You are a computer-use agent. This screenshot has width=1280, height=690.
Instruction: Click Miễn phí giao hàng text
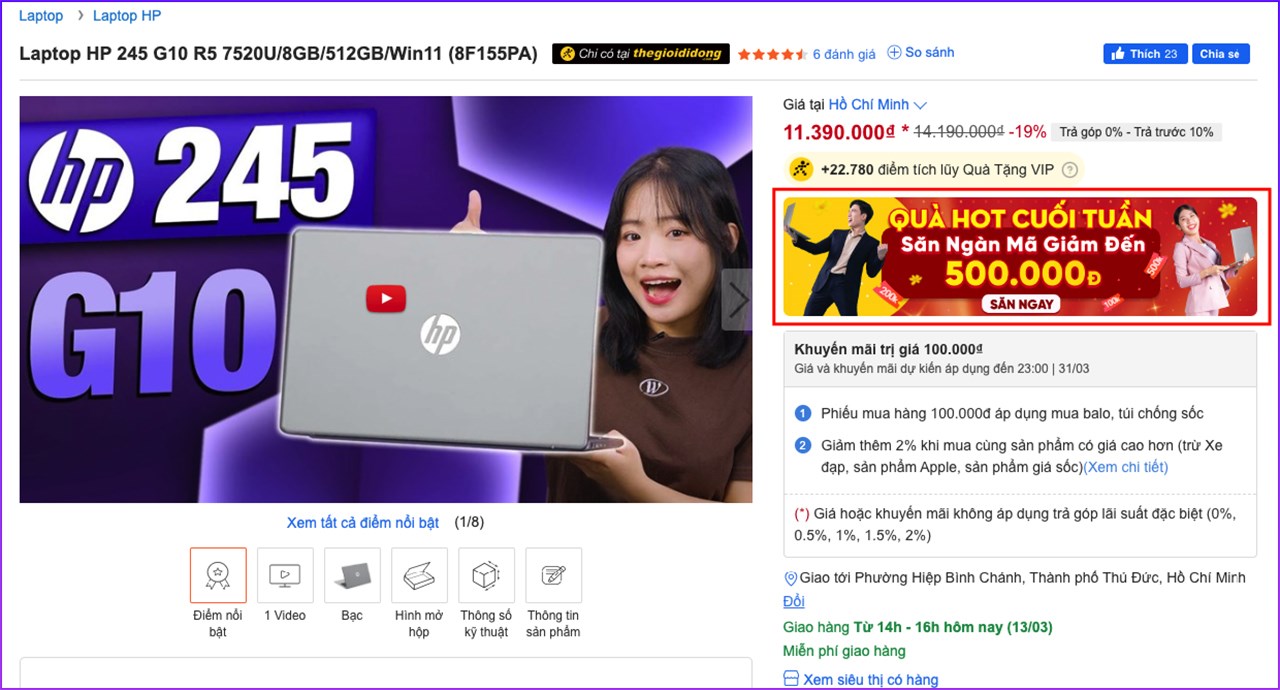844,651
